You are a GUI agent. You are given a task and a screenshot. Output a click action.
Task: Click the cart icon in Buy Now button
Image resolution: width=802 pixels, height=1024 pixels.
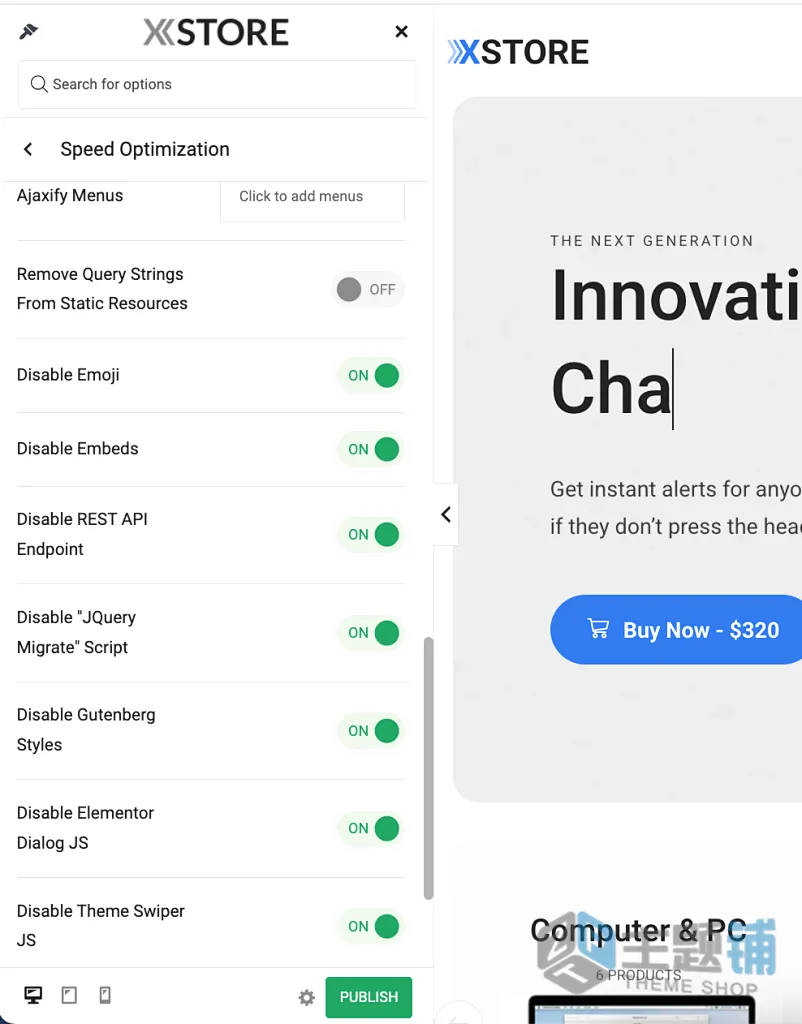click(x=598, y=629)
